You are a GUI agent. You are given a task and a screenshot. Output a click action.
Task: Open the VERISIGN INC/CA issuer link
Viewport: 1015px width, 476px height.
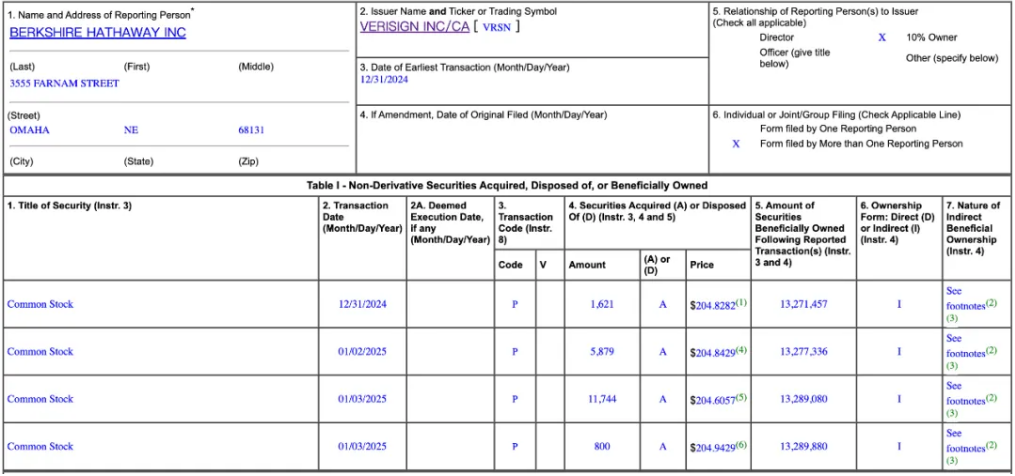pos(414,27)
